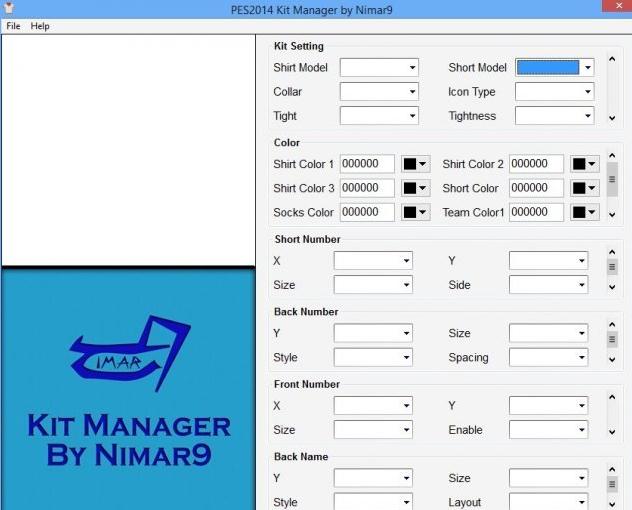Viewport: 632px width, 510px height.
Task: Open the Back Number Y dropdown
Action: pos(373,333)
